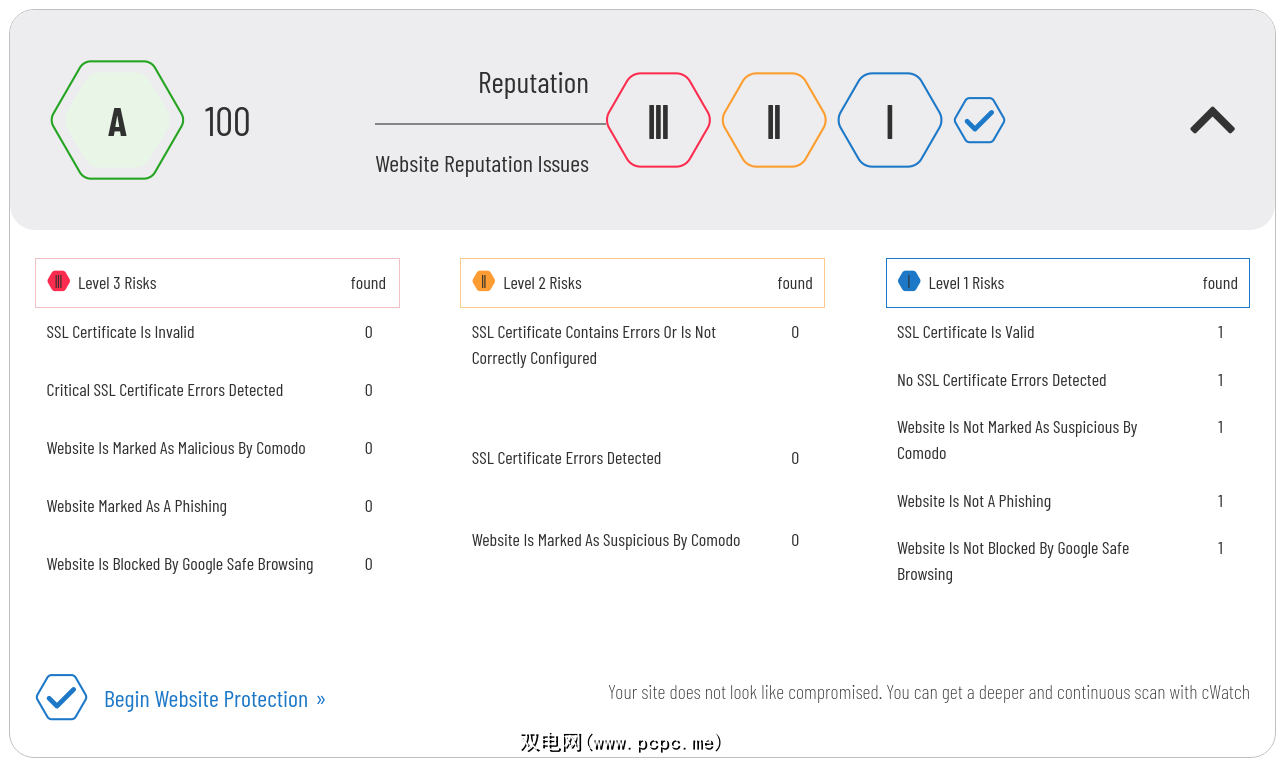The height and width of the screenshot is (766, 1285).
Task: Click the small blue checkmark hexagon in header
Action: 979,121
